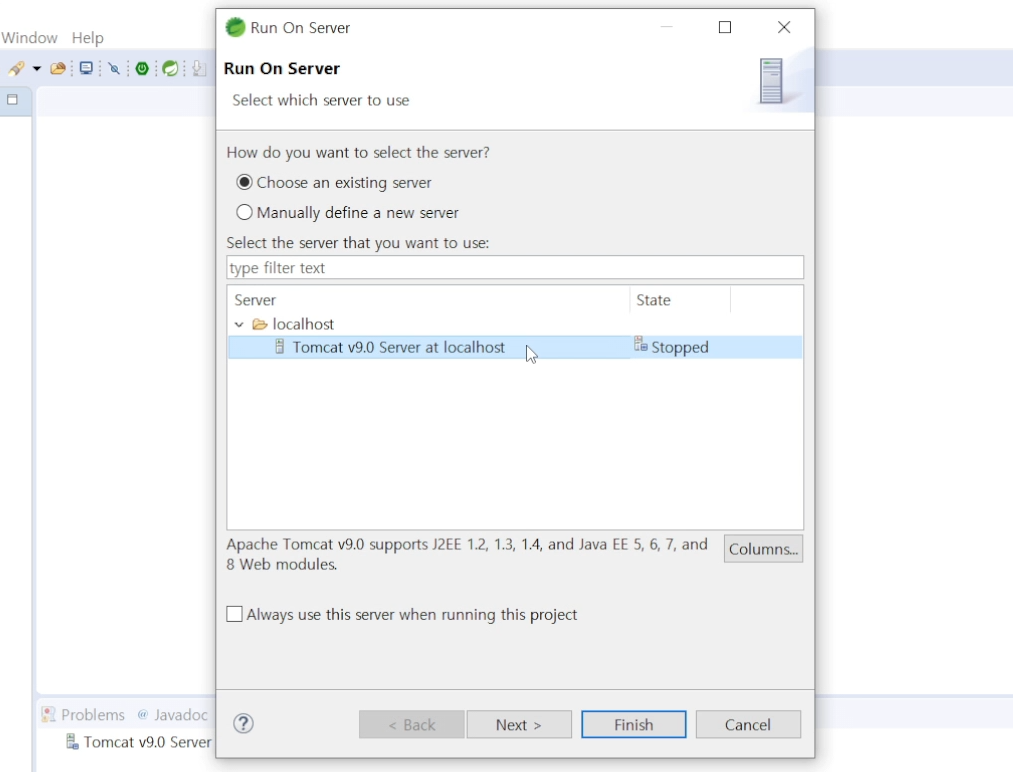
Task: Select Manually define a new server option
Action: click(x=244, y=212)
